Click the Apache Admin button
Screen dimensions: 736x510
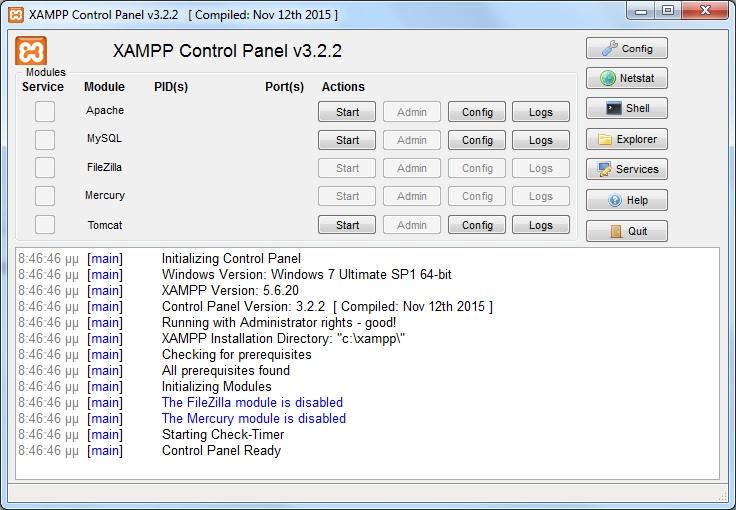pos(412,112)
